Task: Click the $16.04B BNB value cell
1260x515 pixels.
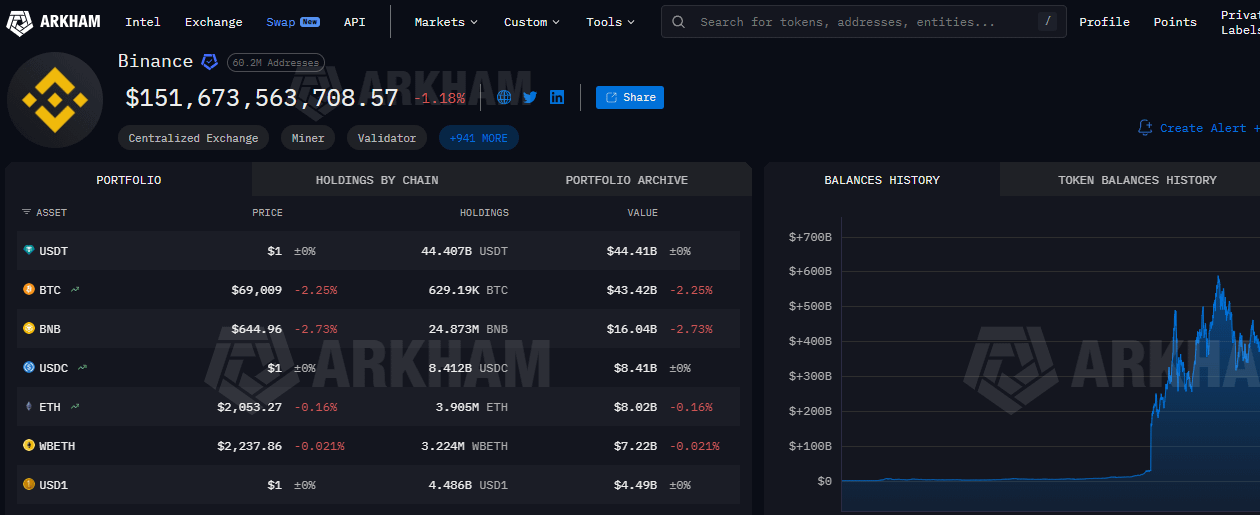Action: [x=631, y=329]
